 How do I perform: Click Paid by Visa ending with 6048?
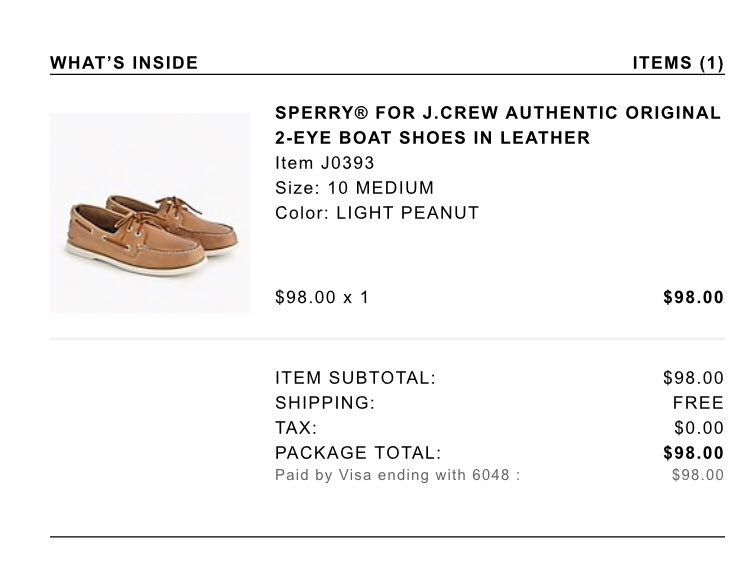397,475
